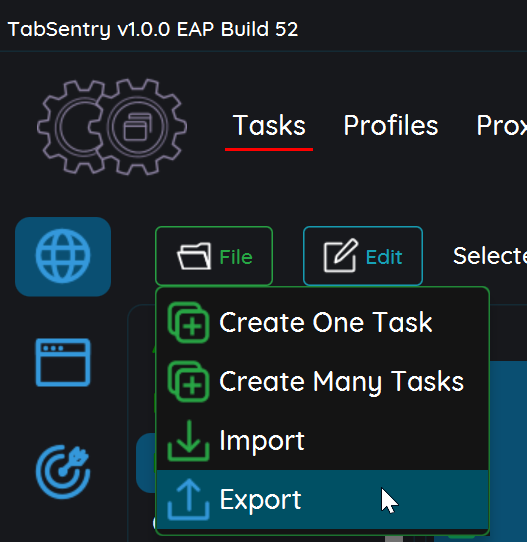Expand the Edit dropdown button
This screenshot has width=527, height=542.
coord(363,256)
